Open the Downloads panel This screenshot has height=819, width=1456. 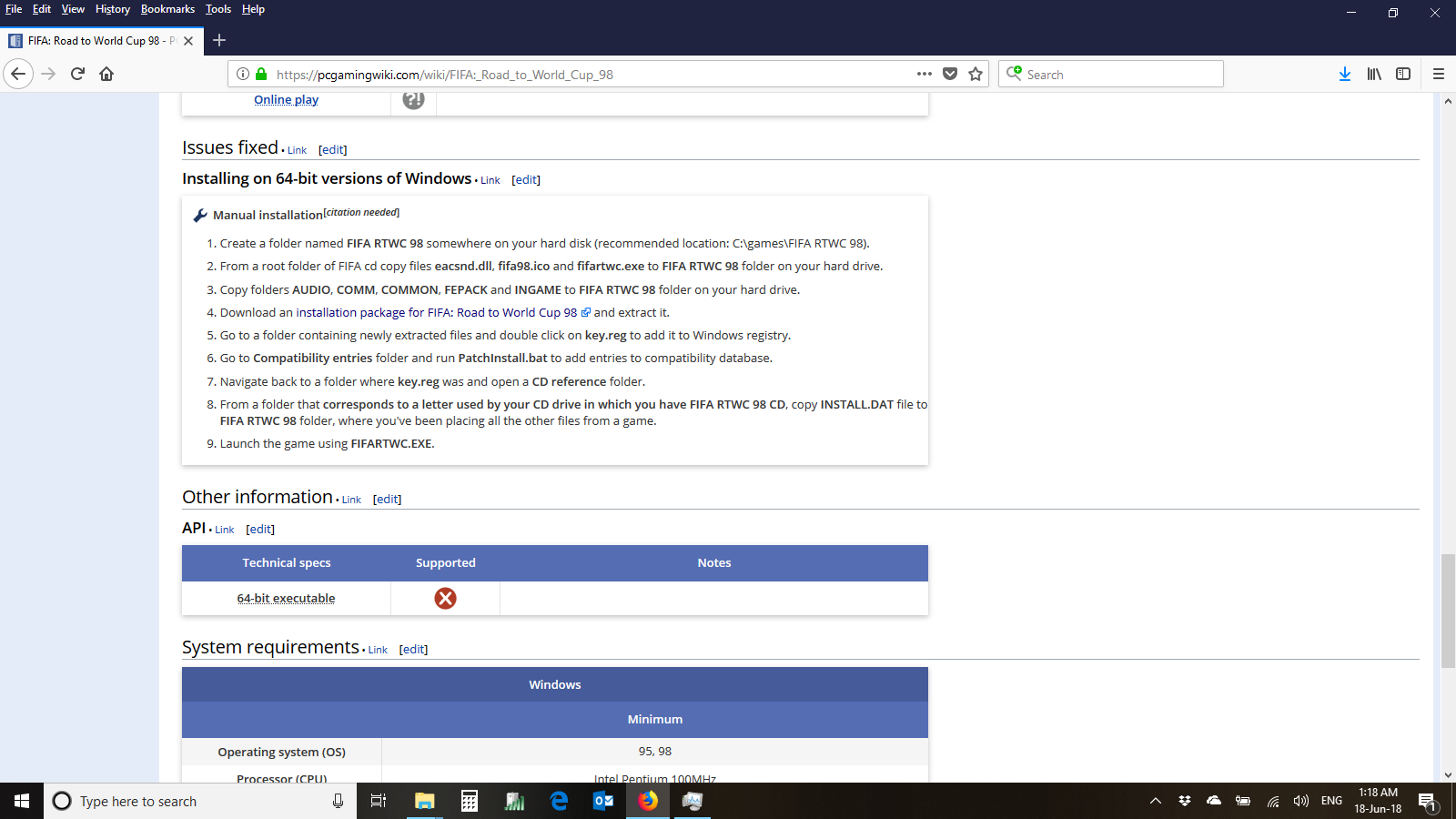pos(1344,74)
